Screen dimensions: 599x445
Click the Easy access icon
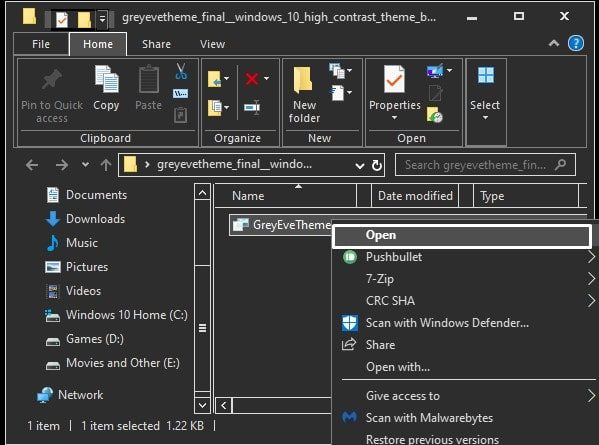click(337, 93)
